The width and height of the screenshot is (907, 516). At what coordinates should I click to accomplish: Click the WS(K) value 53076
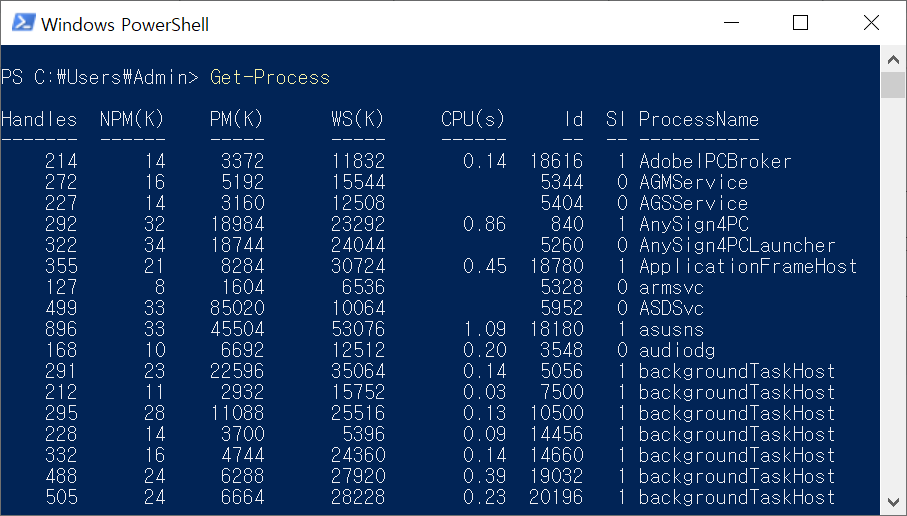point(358,330)
